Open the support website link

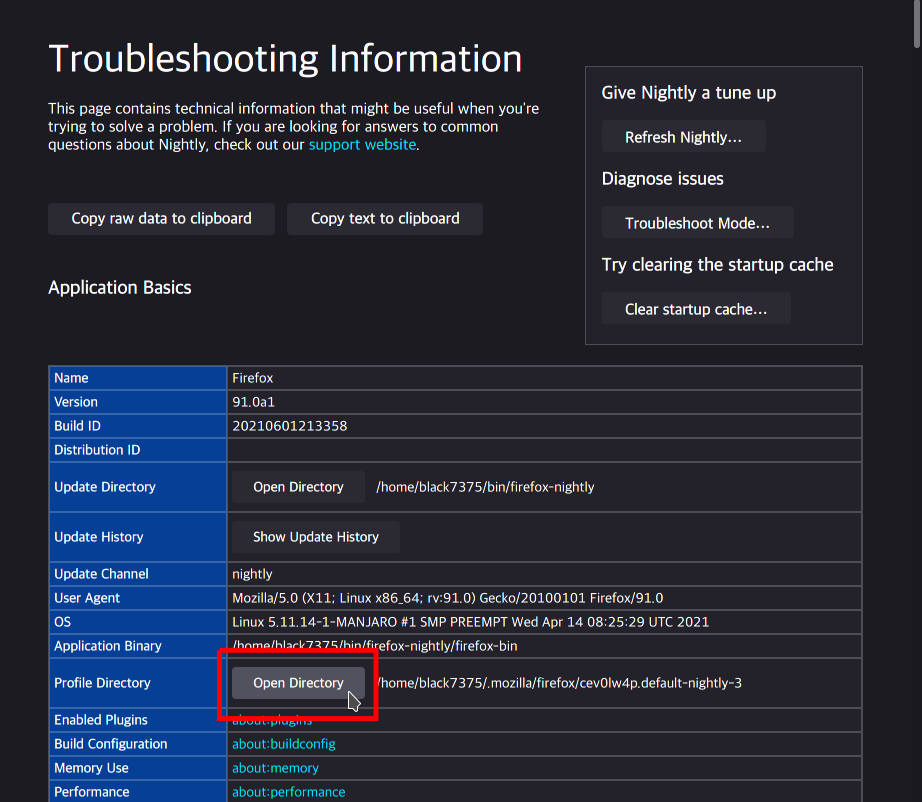click(362, 145)
